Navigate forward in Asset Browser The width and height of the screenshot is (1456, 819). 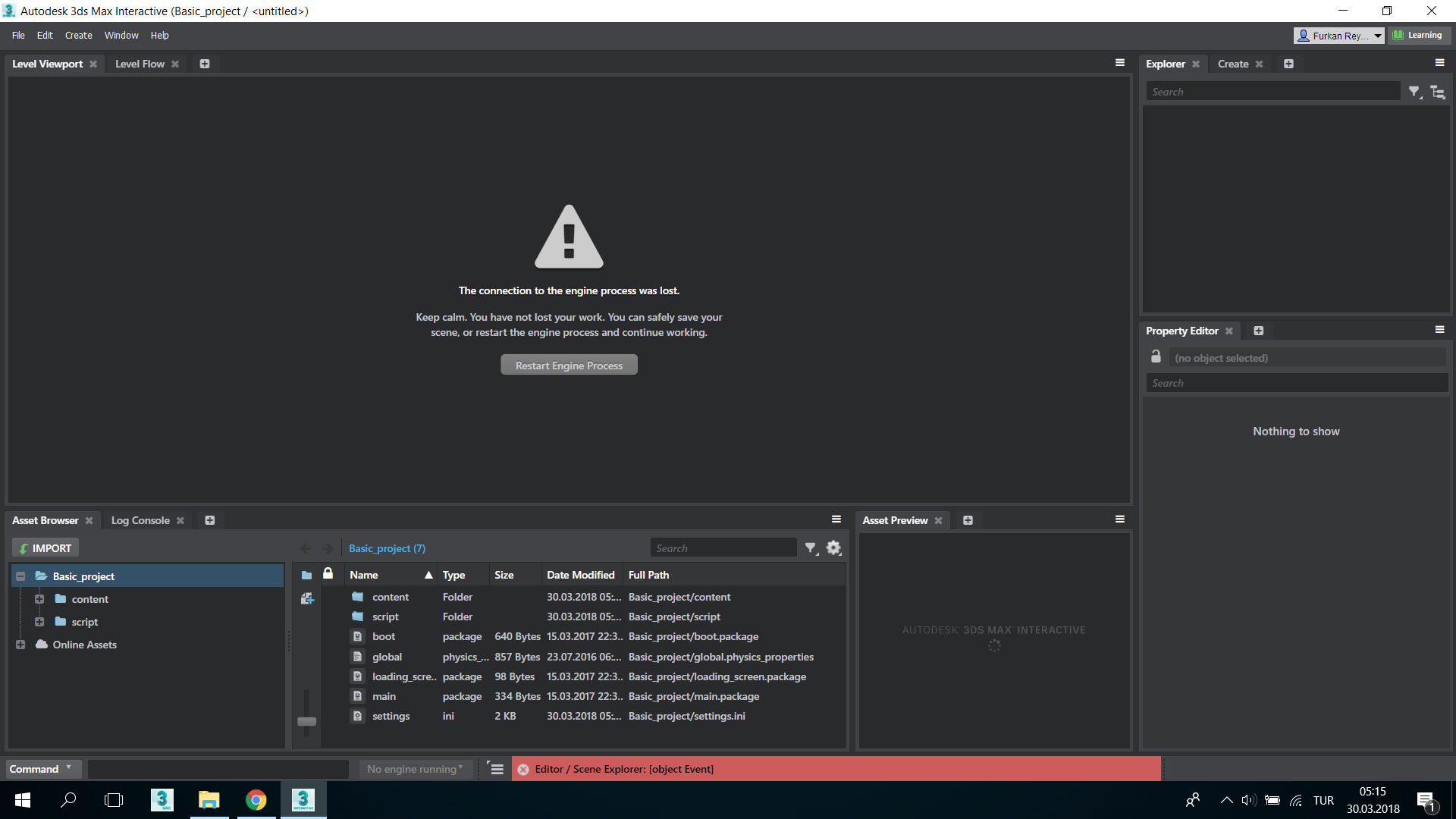click(328, 548)
